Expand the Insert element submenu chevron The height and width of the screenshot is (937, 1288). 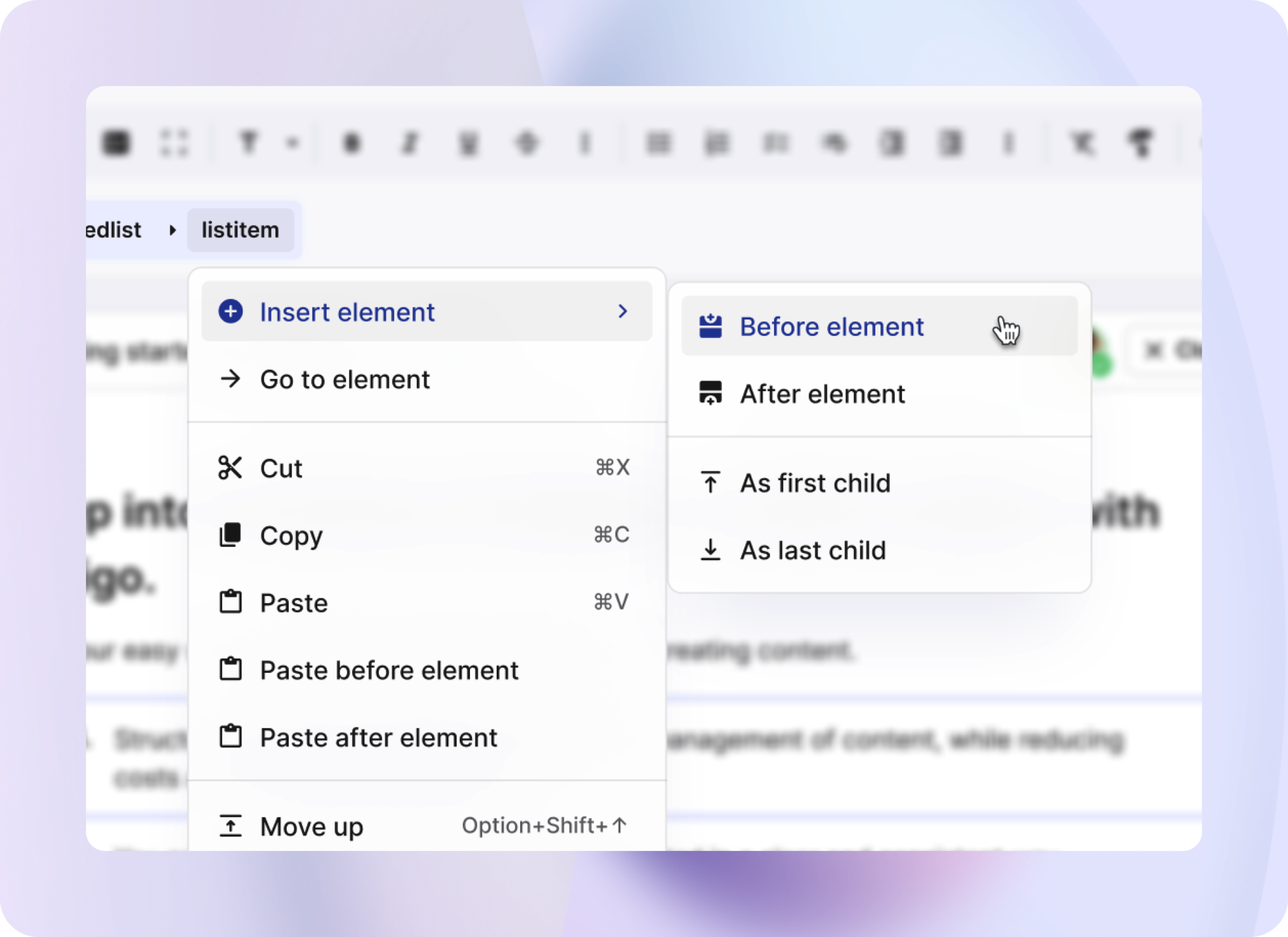tap(624, 312)
